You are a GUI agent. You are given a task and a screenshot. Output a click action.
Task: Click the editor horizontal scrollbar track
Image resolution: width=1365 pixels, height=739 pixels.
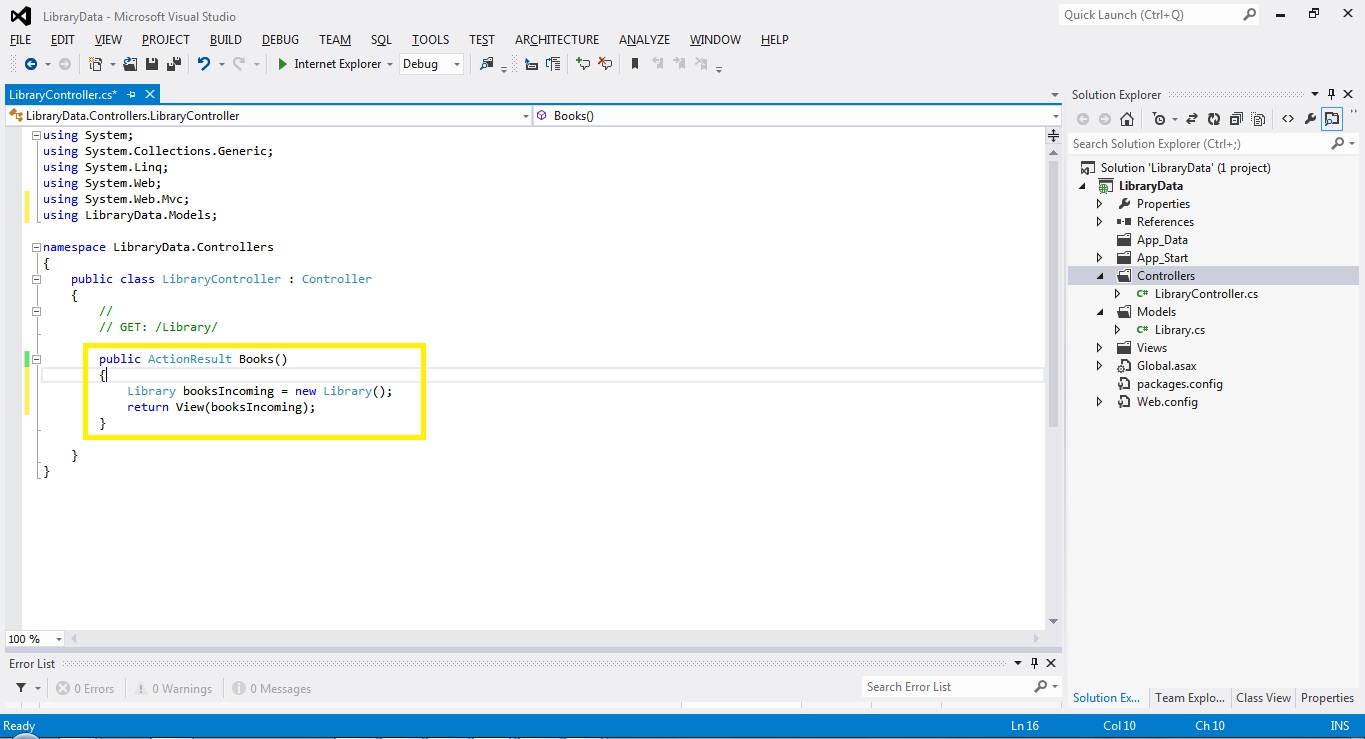(557, 638)
